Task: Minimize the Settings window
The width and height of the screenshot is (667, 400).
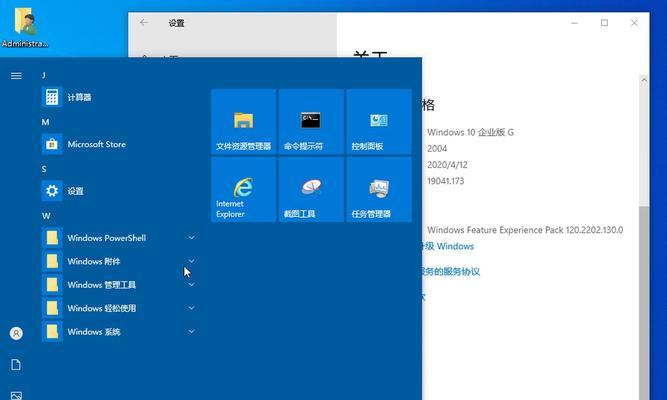Action: [574, 23]
